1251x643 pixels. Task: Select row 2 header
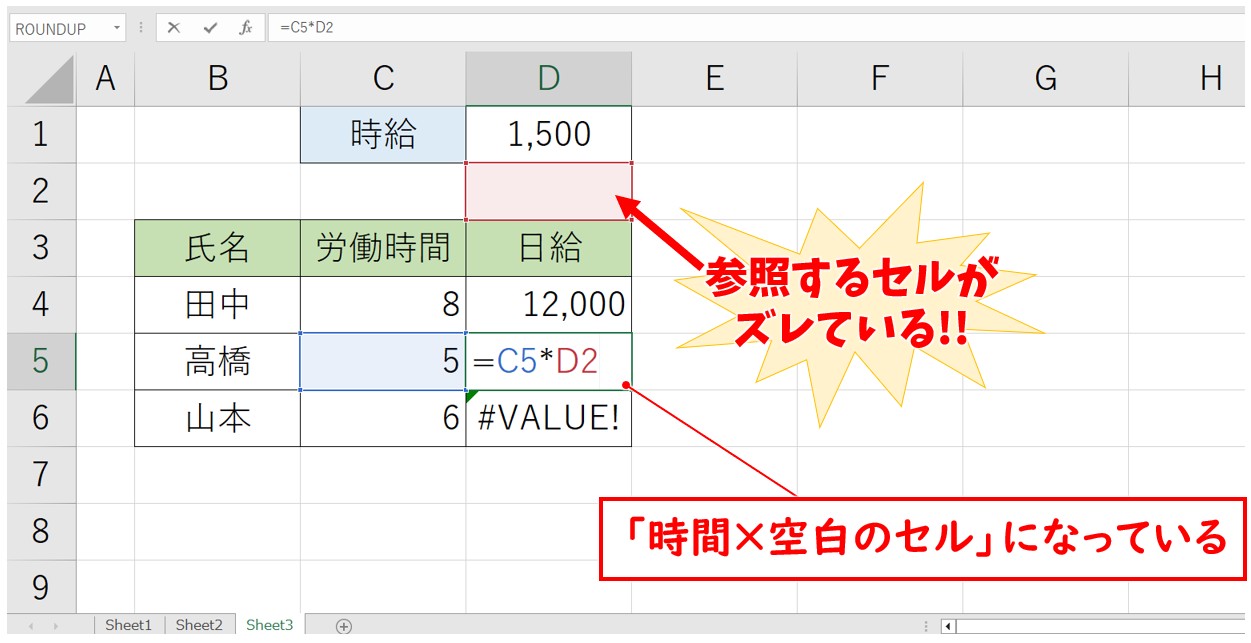click(41, 191)
